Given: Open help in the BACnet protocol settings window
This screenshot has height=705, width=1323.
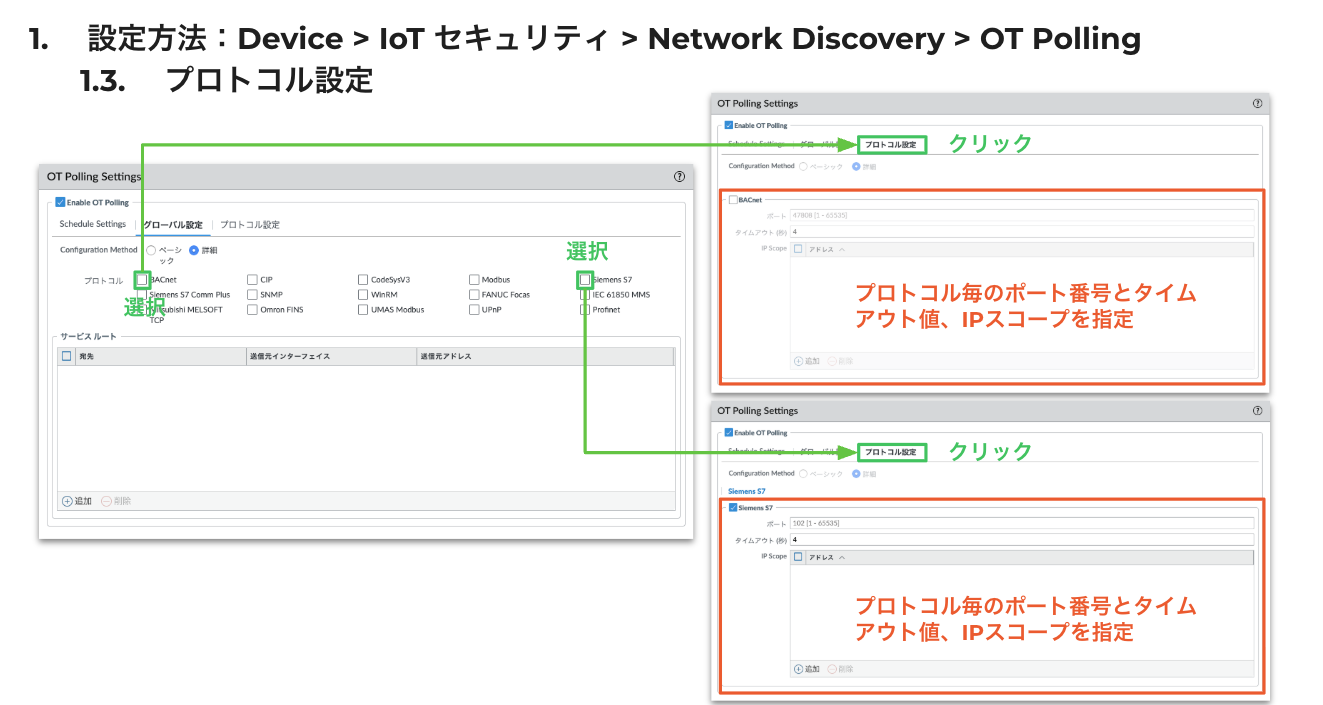Looking at the screenshot, I should (x=1257, y=103).
